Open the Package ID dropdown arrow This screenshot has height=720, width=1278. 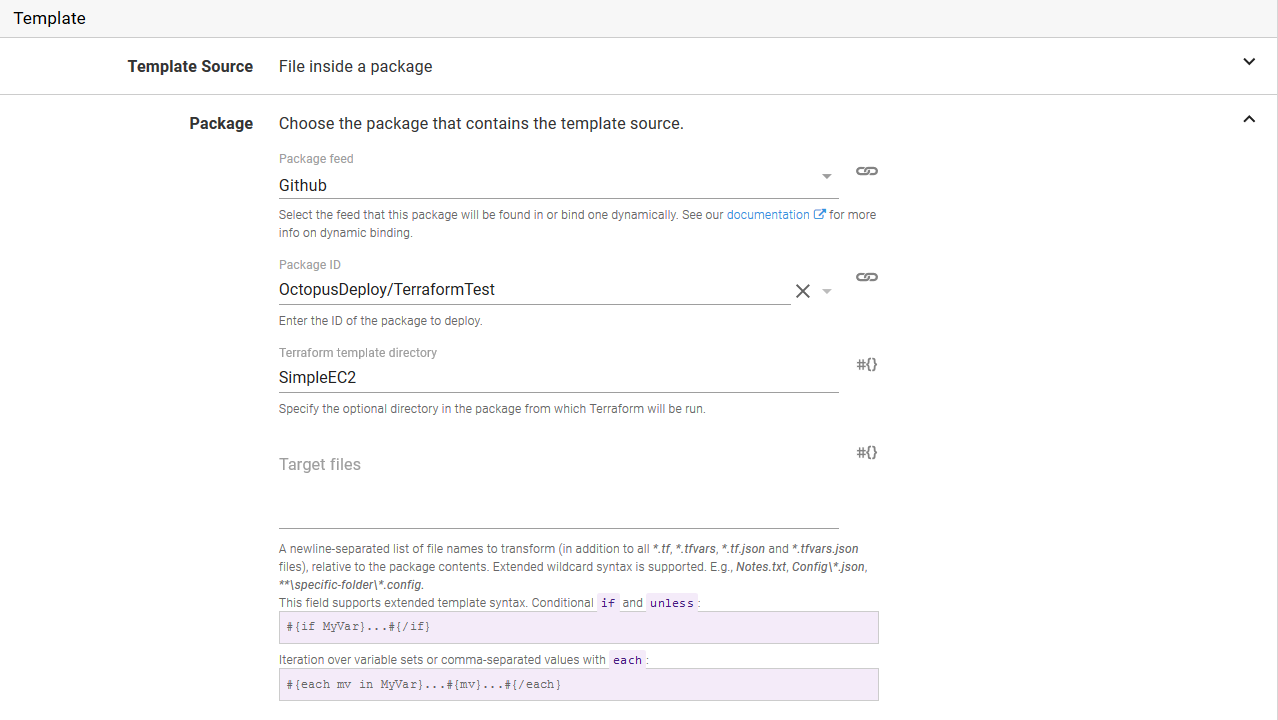click(827, 291)
